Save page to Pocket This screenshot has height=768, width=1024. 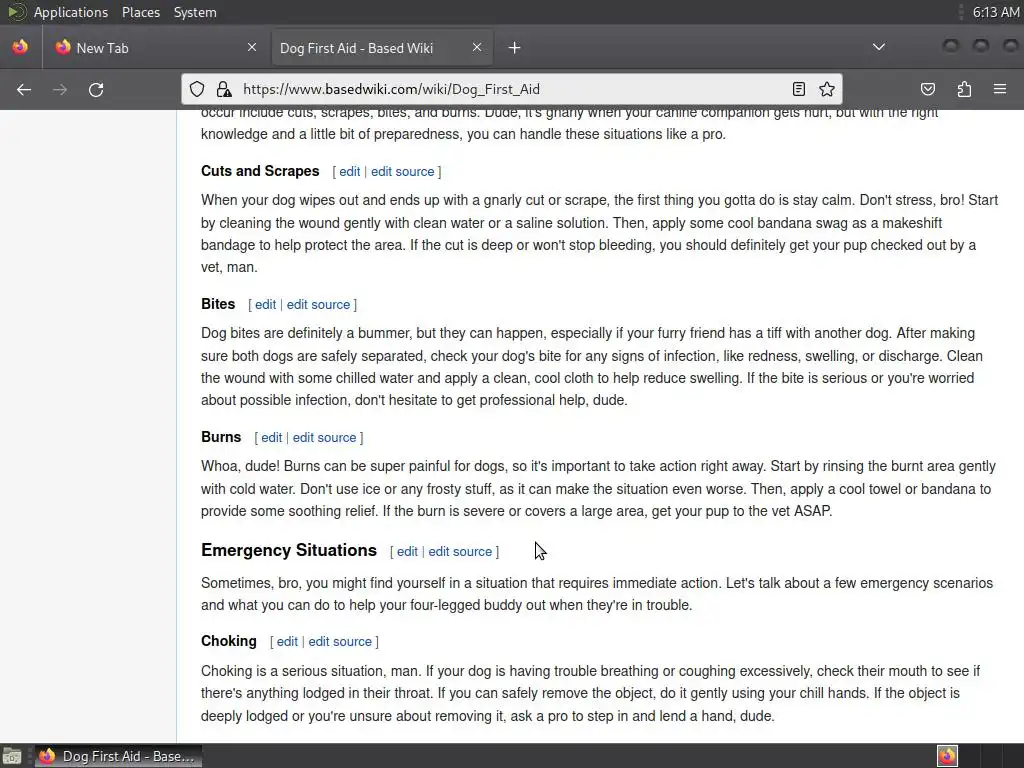(x=928, y=89)
